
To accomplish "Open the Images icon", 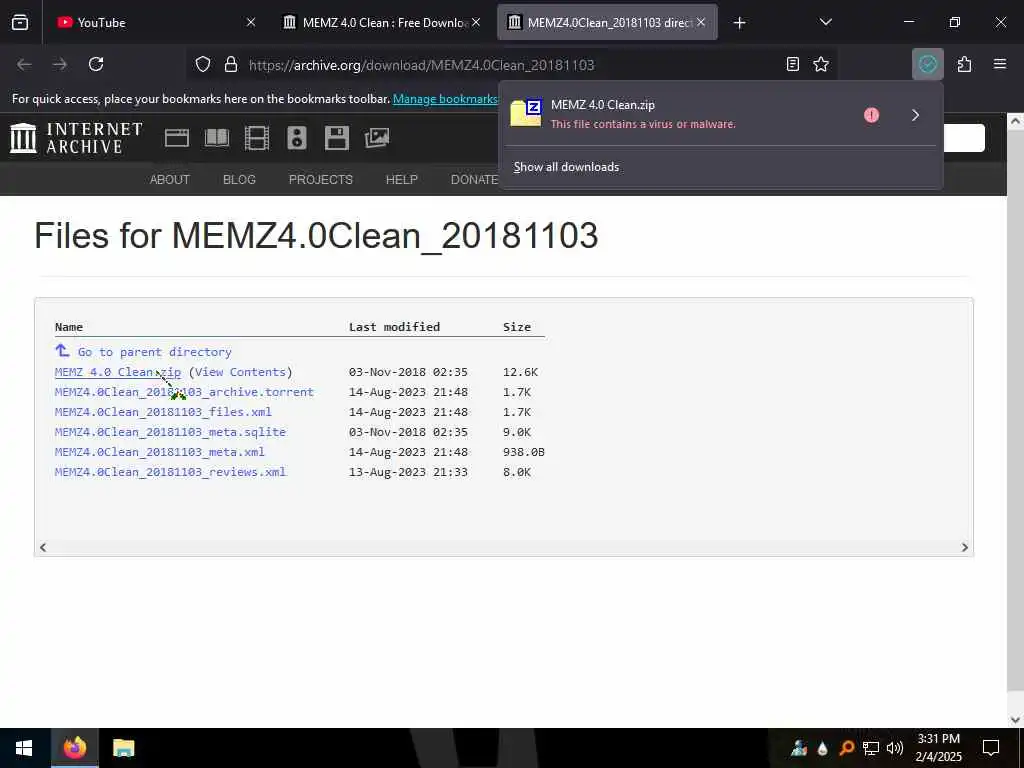I will (377, 138).
